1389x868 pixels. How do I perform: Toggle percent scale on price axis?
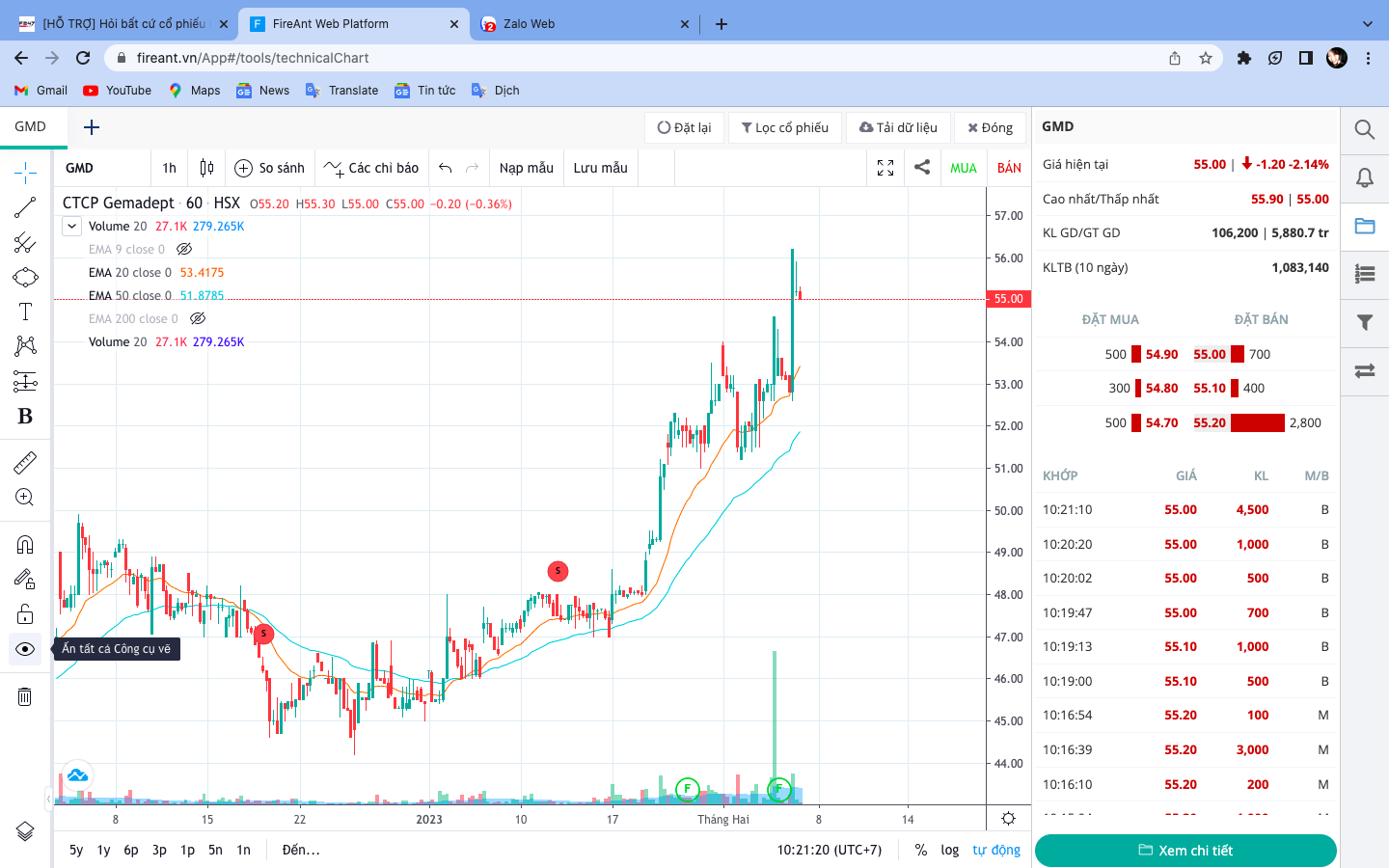[x=921, y=850]
